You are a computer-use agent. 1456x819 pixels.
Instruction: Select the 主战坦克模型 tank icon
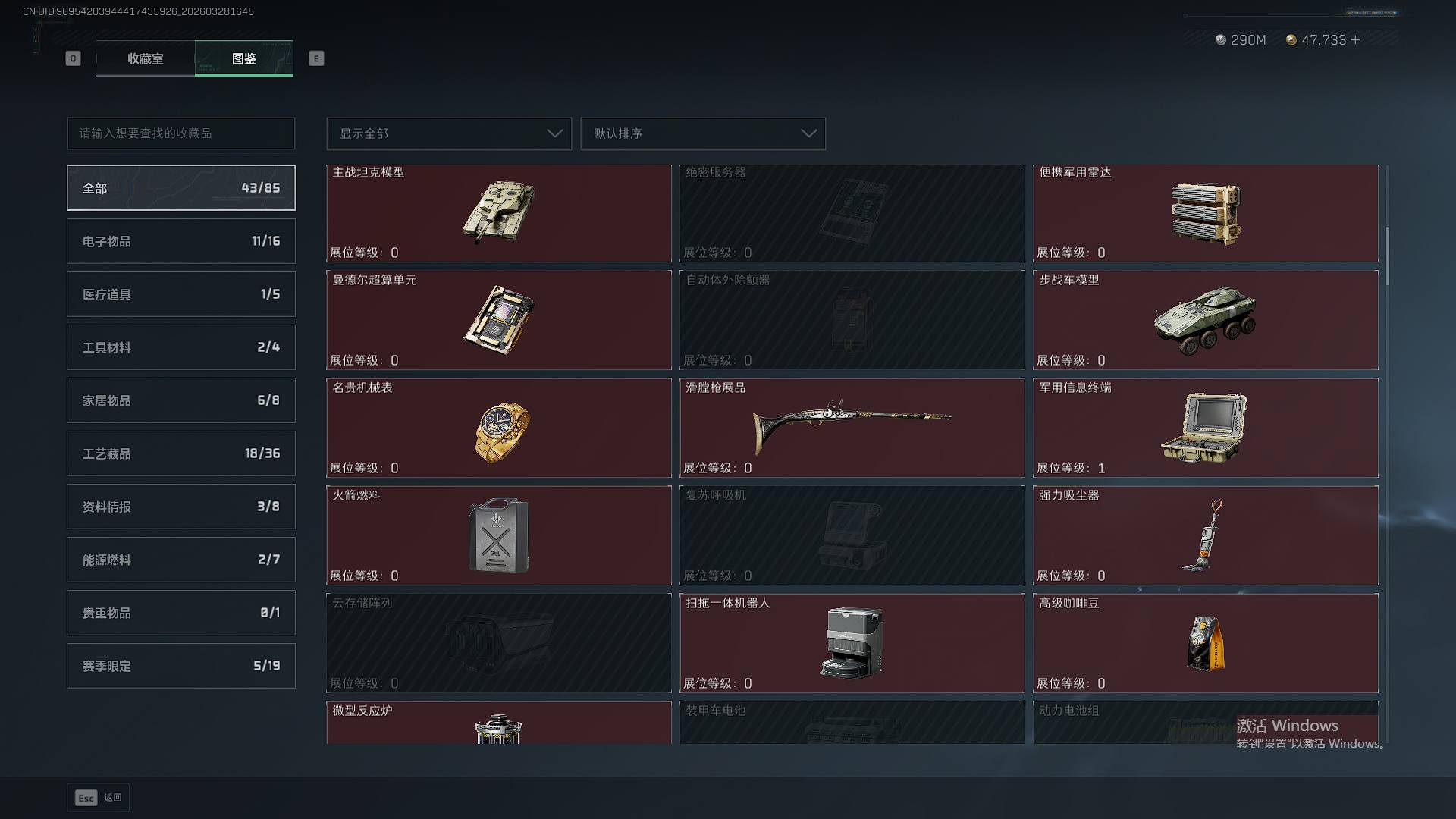tap(499, 211)
